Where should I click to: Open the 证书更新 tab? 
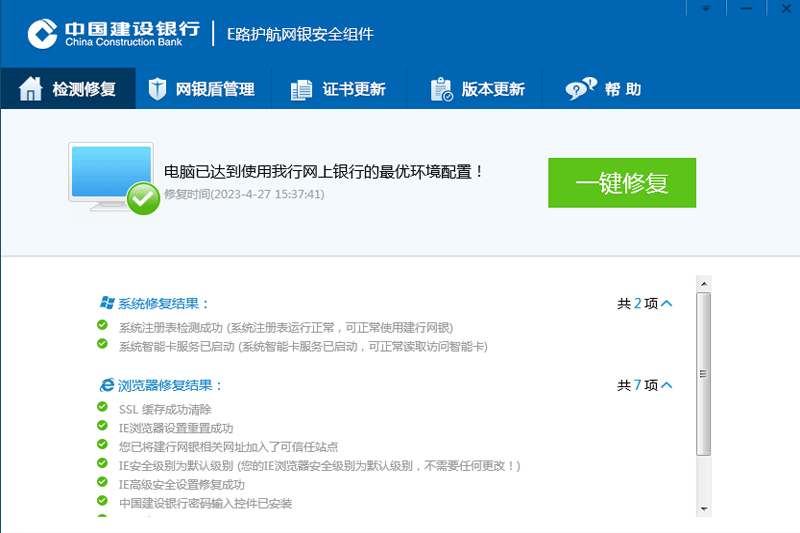click(x=339, y=88)
